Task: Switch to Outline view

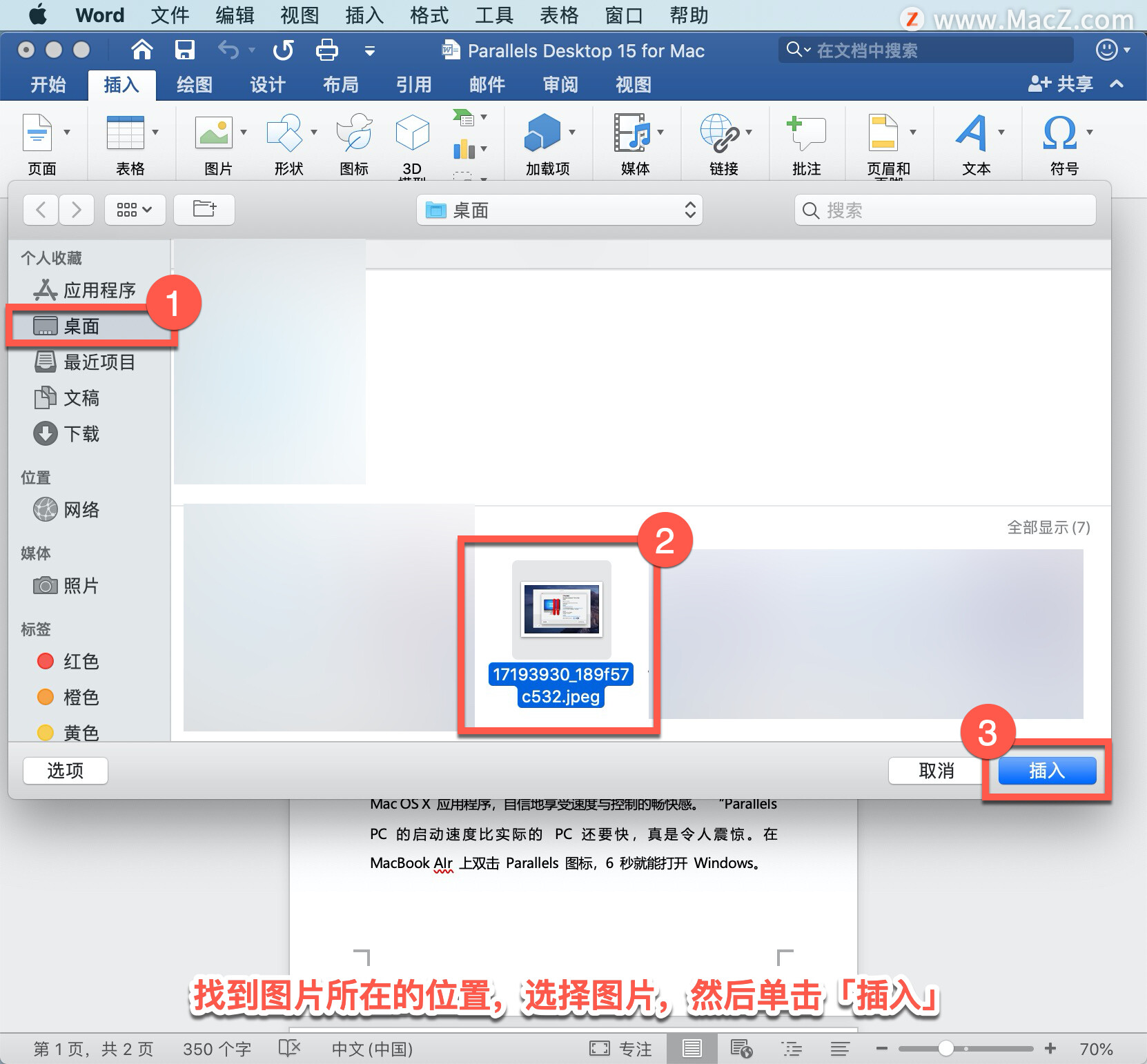Action: tap(792, 1049)
